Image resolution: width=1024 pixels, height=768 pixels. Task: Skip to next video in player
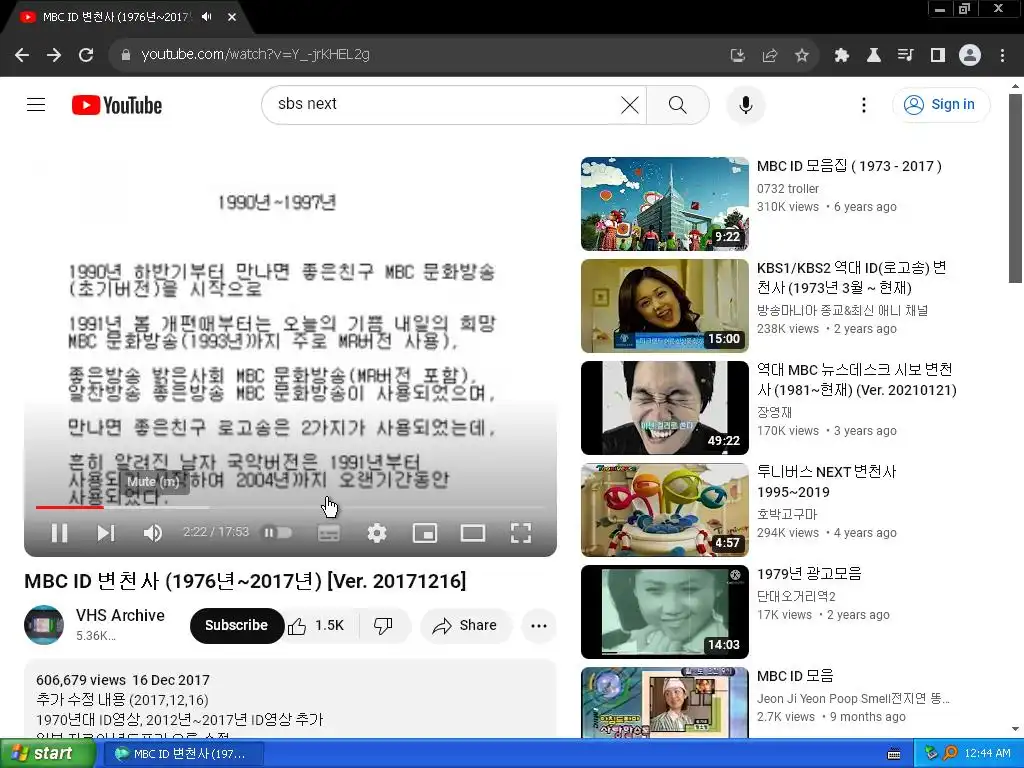(x=106, y=533)
